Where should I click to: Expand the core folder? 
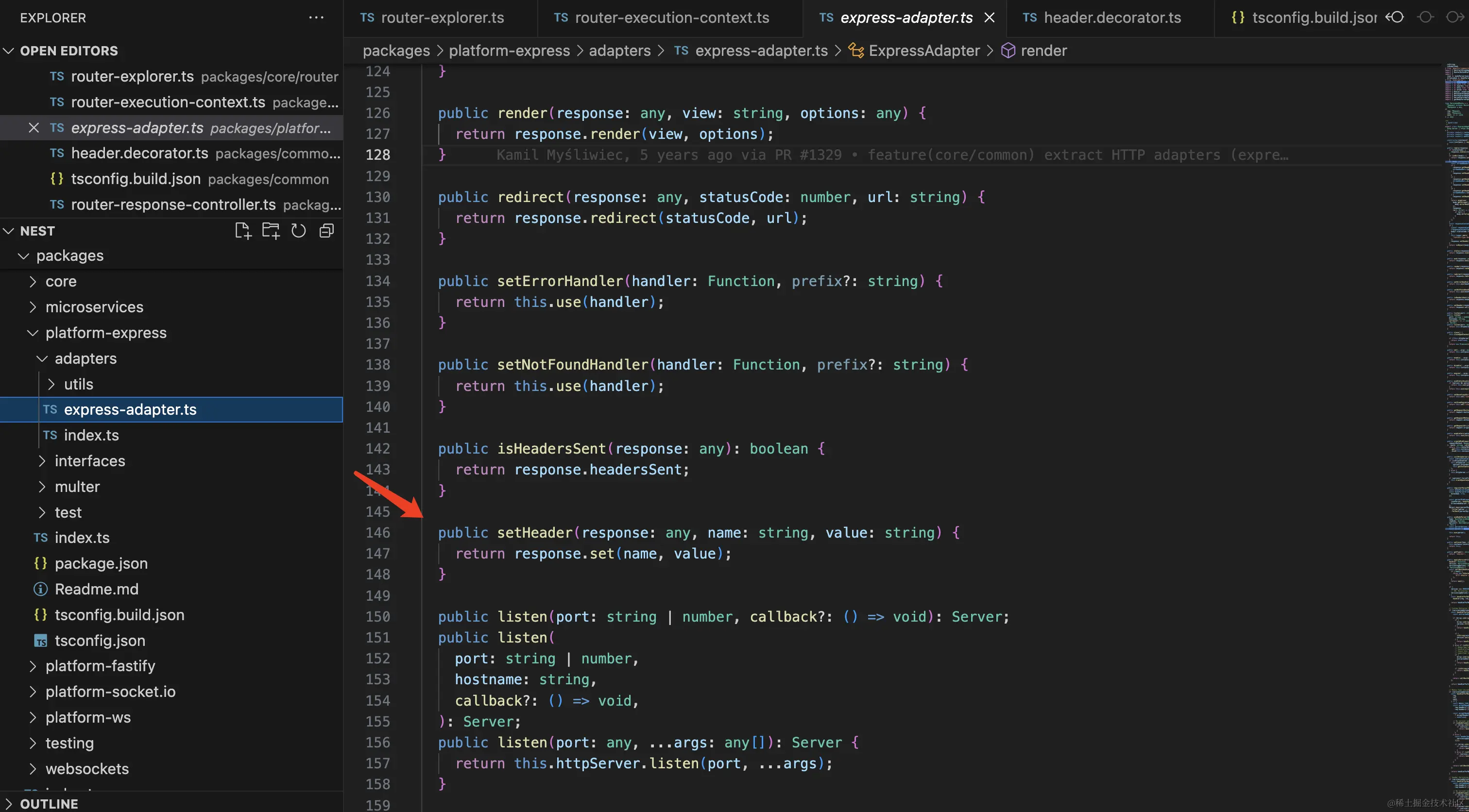tap(61, 281)
